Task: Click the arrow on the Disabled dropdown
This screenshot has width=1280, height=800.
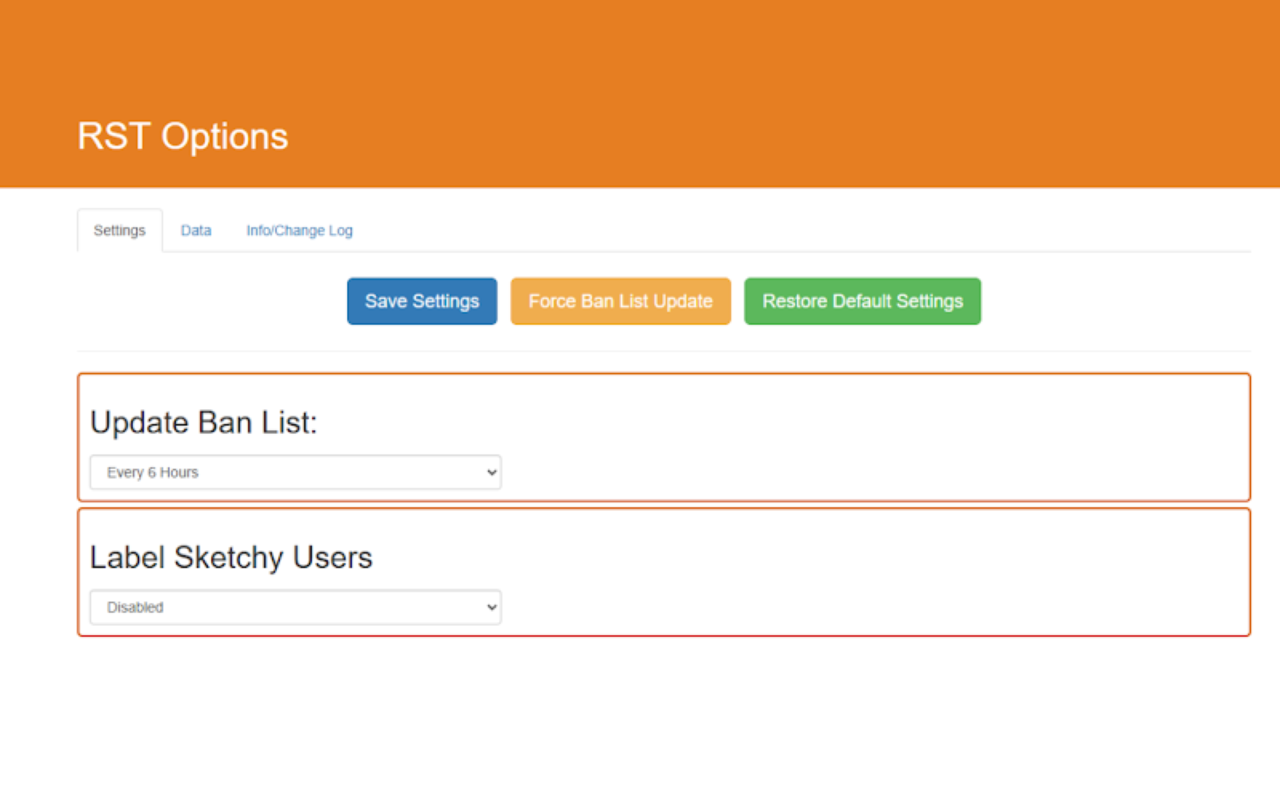Action: (490, 607)
